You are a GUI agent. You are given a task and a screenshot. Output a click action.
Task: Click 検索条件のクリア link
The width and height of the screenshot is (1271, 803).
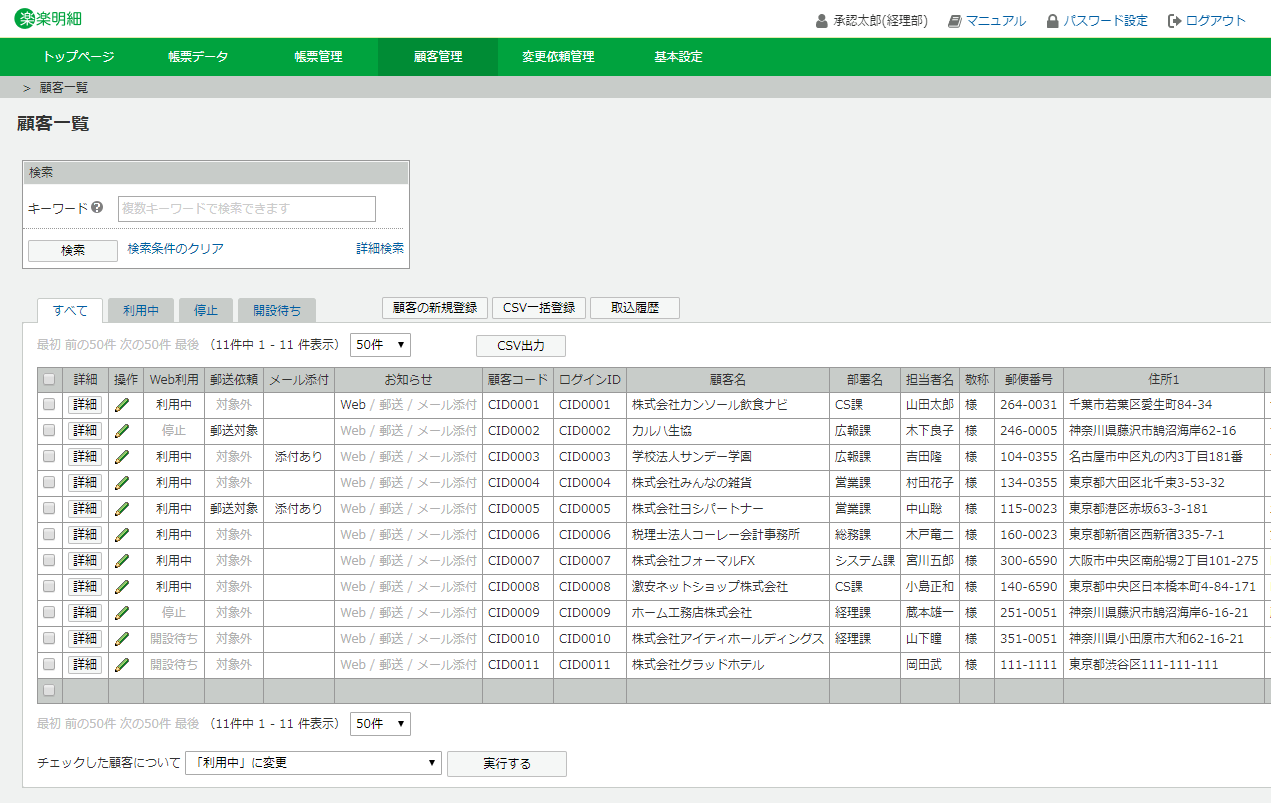tap(175, 249)
